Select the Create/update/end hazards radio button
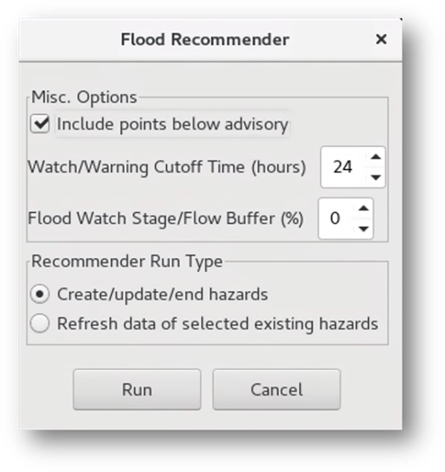The height and width of the screenshot is (472, 445). pos(40,294)
